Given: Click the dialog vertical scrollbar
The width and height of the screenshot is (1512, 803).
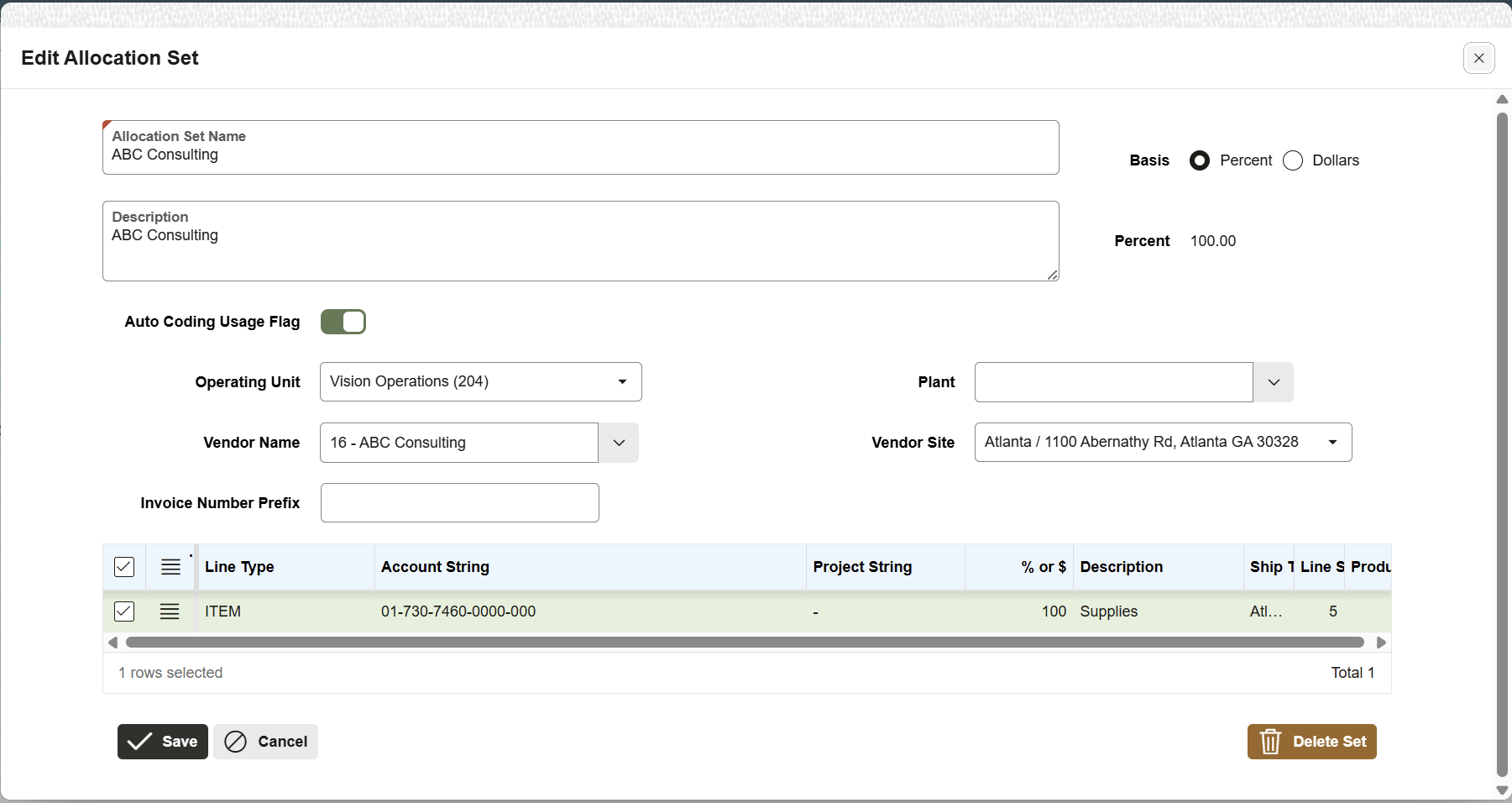Looking at the screenshot, I should tap(1502, 445).
